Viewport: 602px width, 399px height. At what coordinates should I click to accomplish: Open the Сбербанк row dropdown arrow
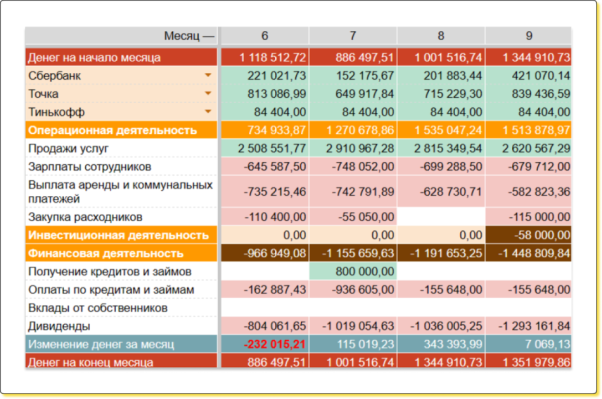[208, 75]
